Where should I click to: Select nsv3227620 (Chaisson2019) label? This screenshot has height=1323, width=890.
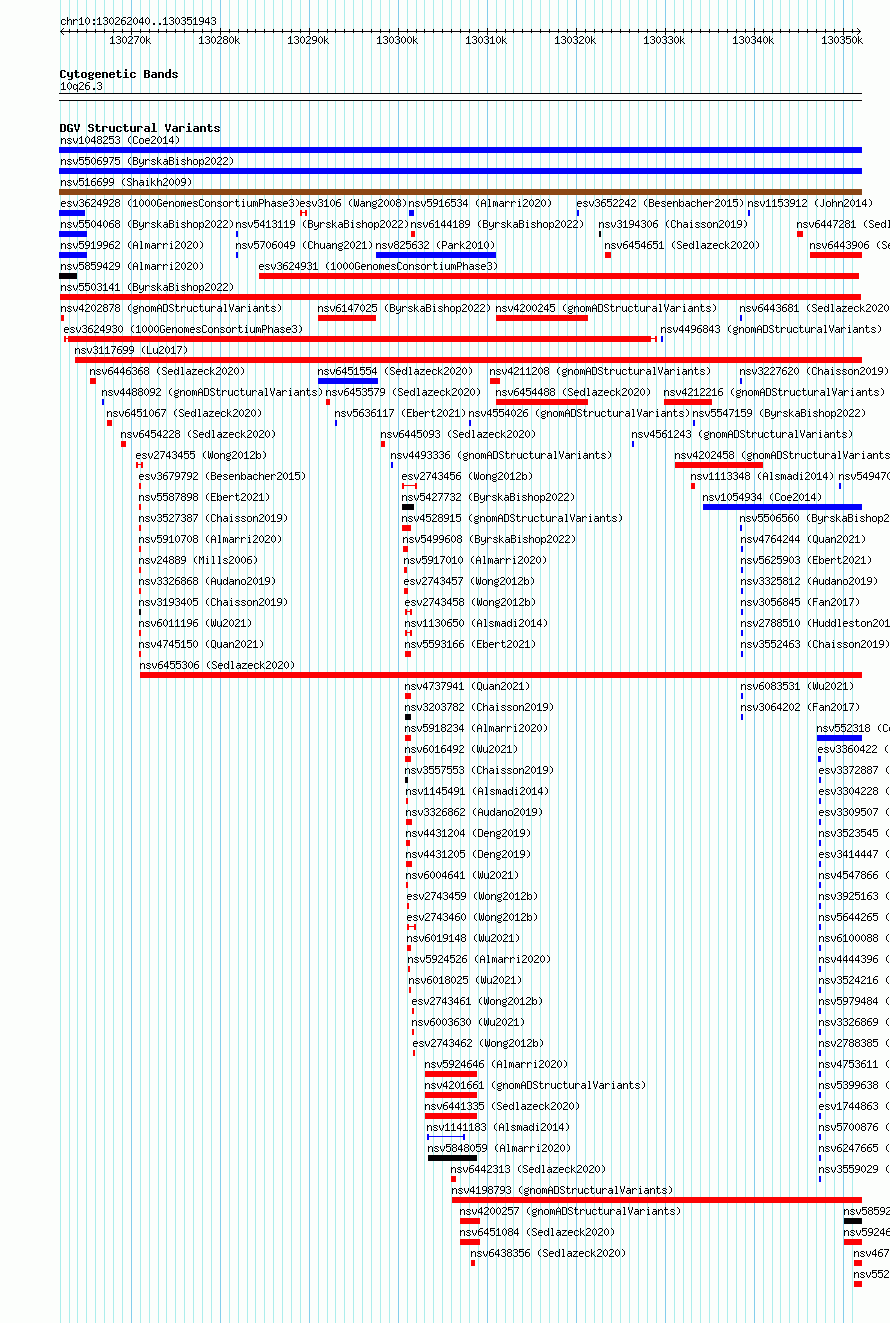pos(814,371)
